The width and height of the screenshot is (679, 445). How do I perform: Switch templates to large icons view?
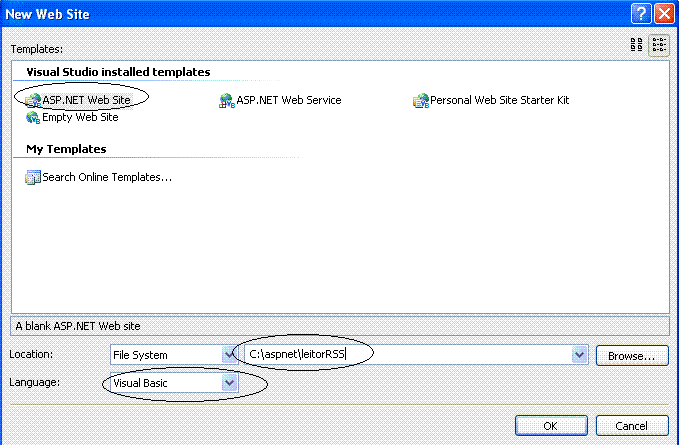tap(637, 45)
